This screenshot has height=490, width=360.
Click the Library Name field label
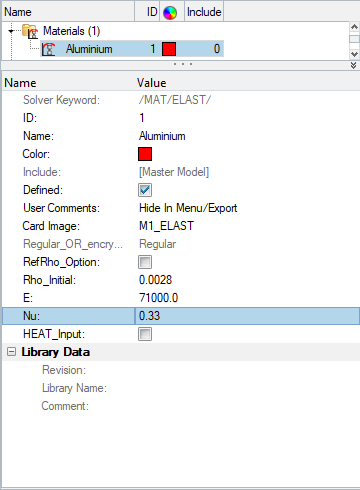74,388
